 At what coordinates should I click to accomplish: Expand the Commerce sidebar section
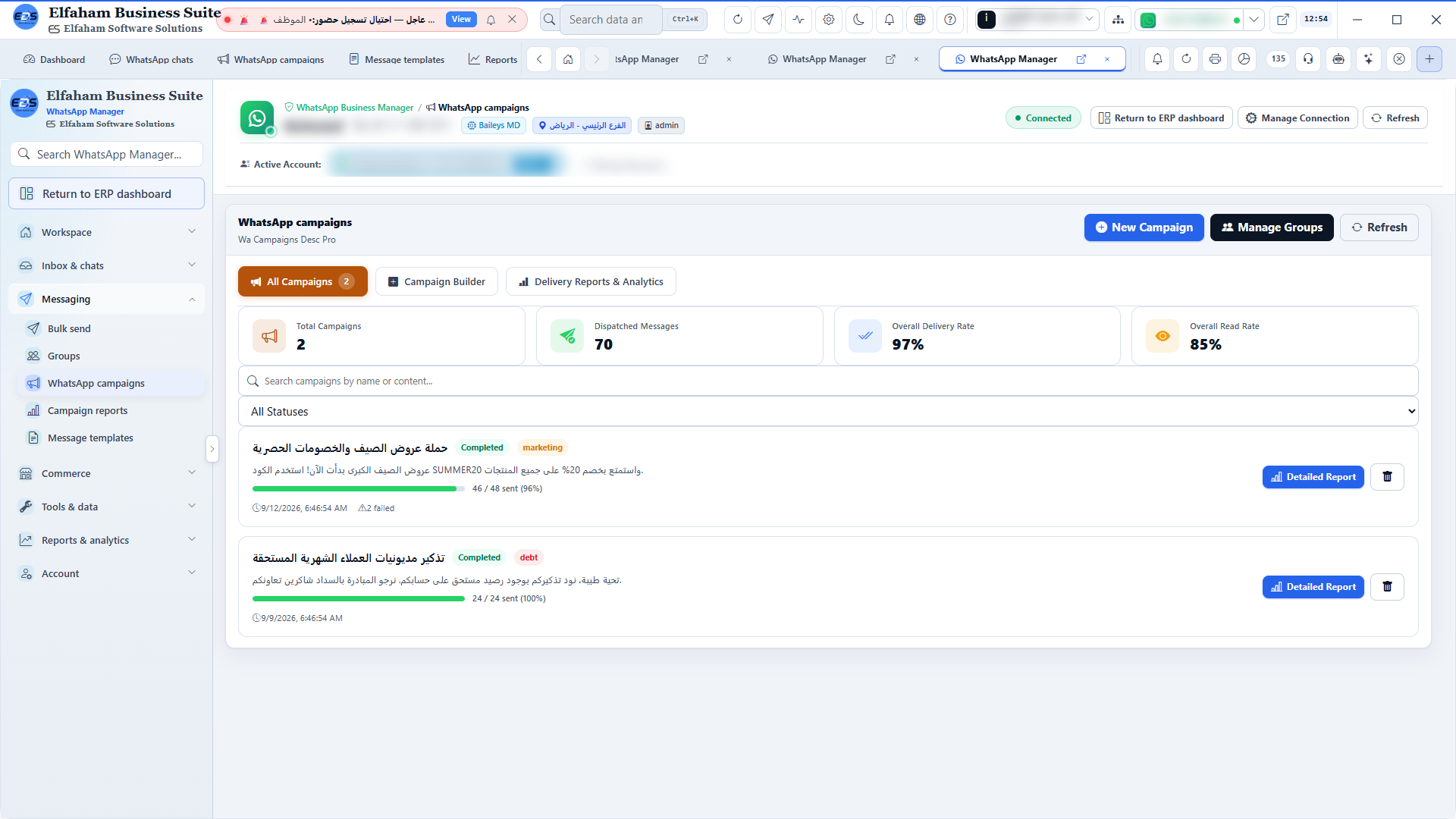107,473
